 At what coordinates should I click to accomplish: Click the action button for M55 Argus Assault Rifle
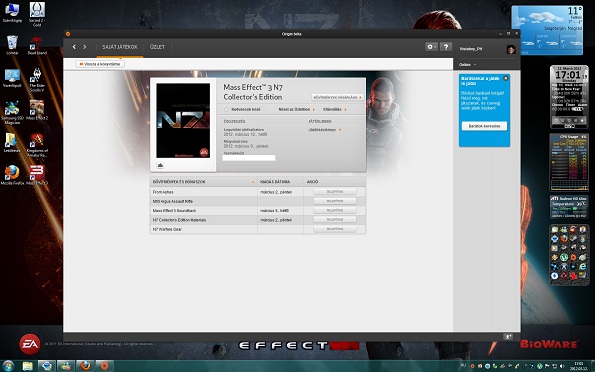[335, 201]
